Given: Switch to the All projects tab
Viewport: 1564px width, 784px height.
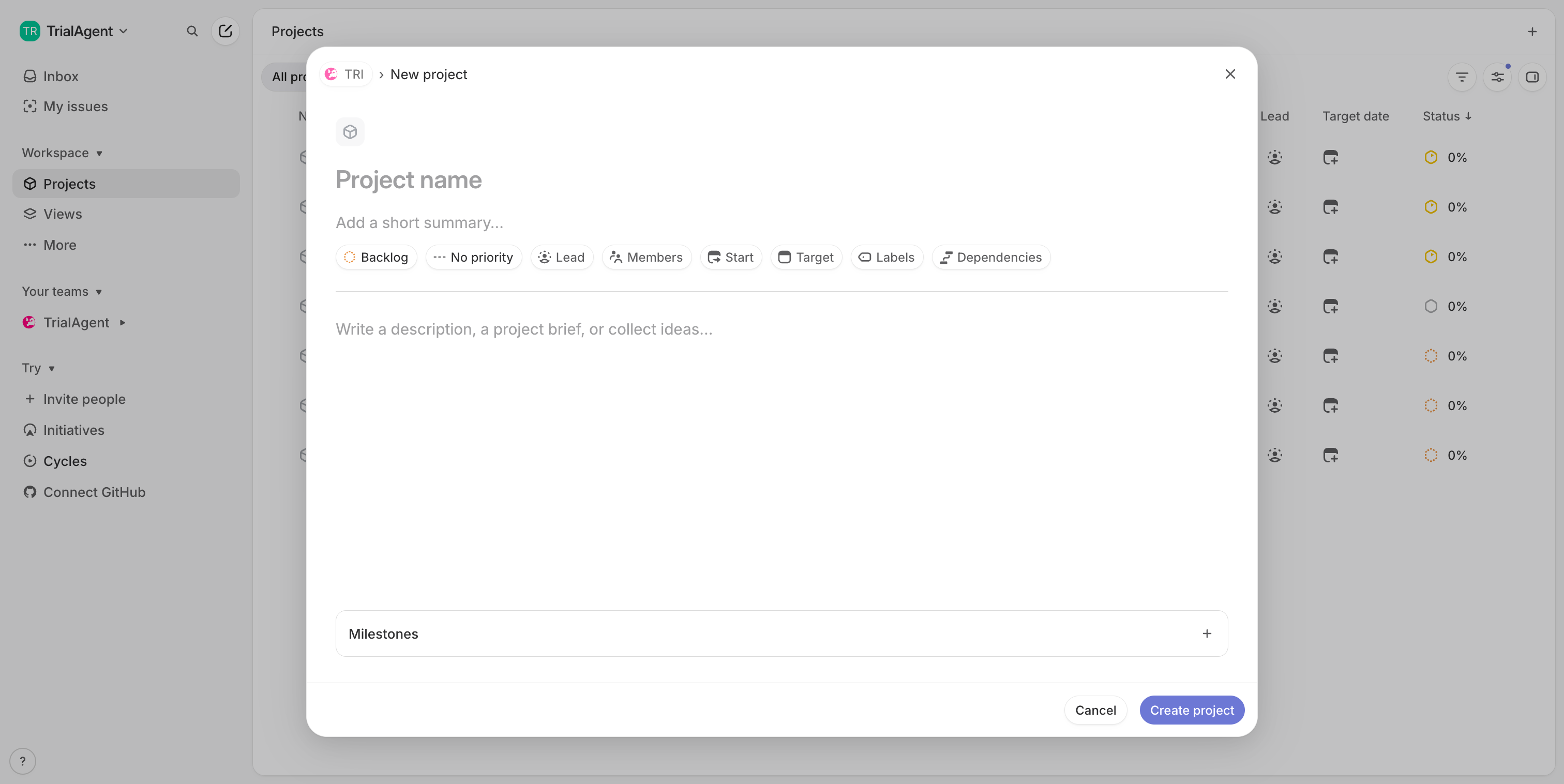Looking at the screenshot, I should click(289, 77).
